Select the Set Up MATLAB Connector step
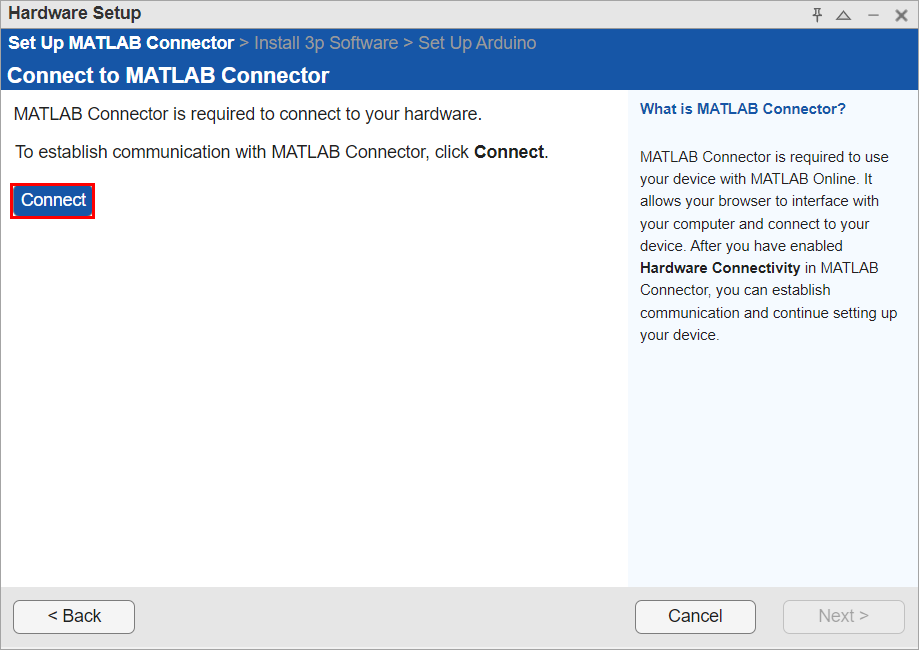Viewport: 919px width, 650px height. (120, 43)
